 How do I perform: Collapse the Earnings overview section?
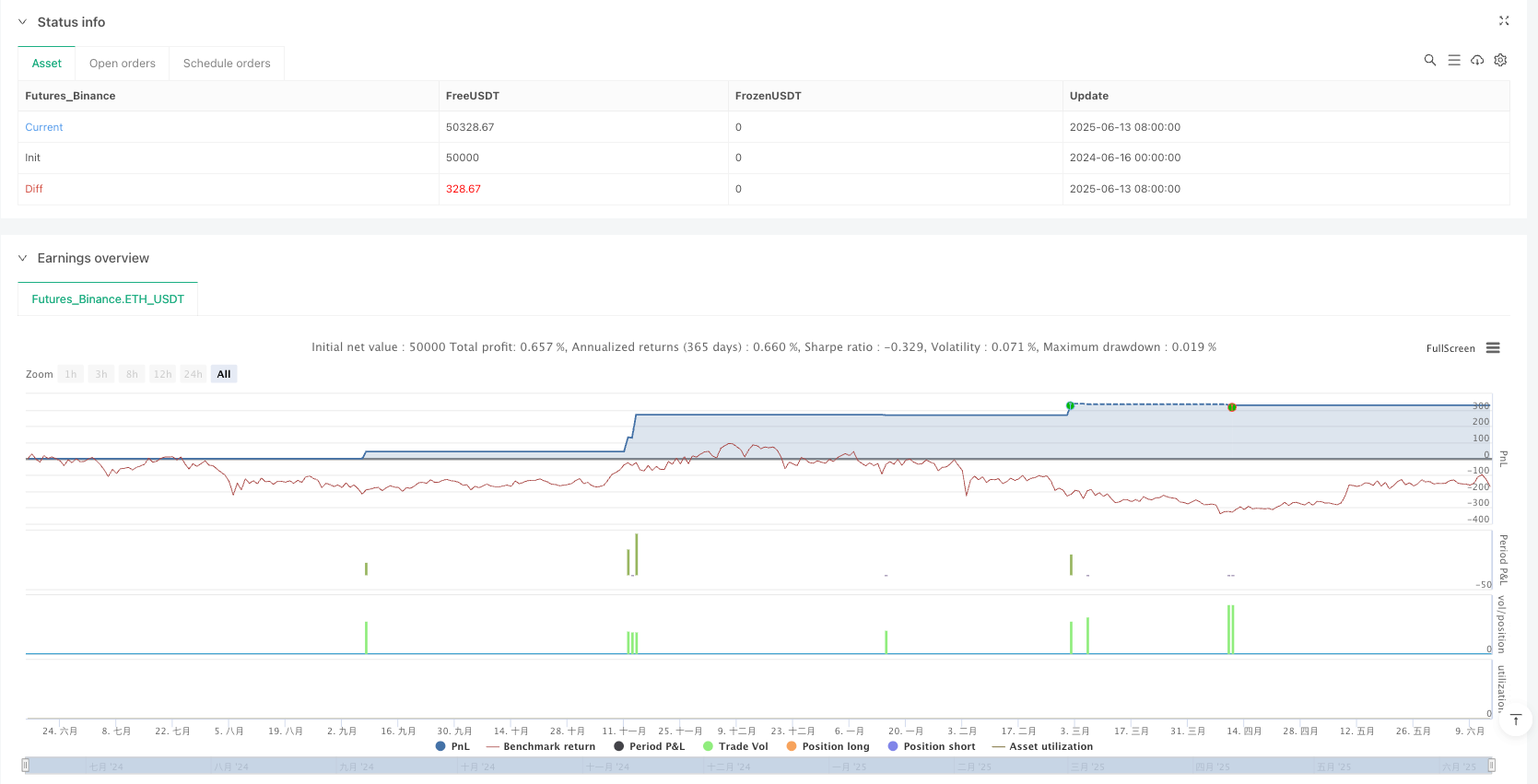coord(23,258)
